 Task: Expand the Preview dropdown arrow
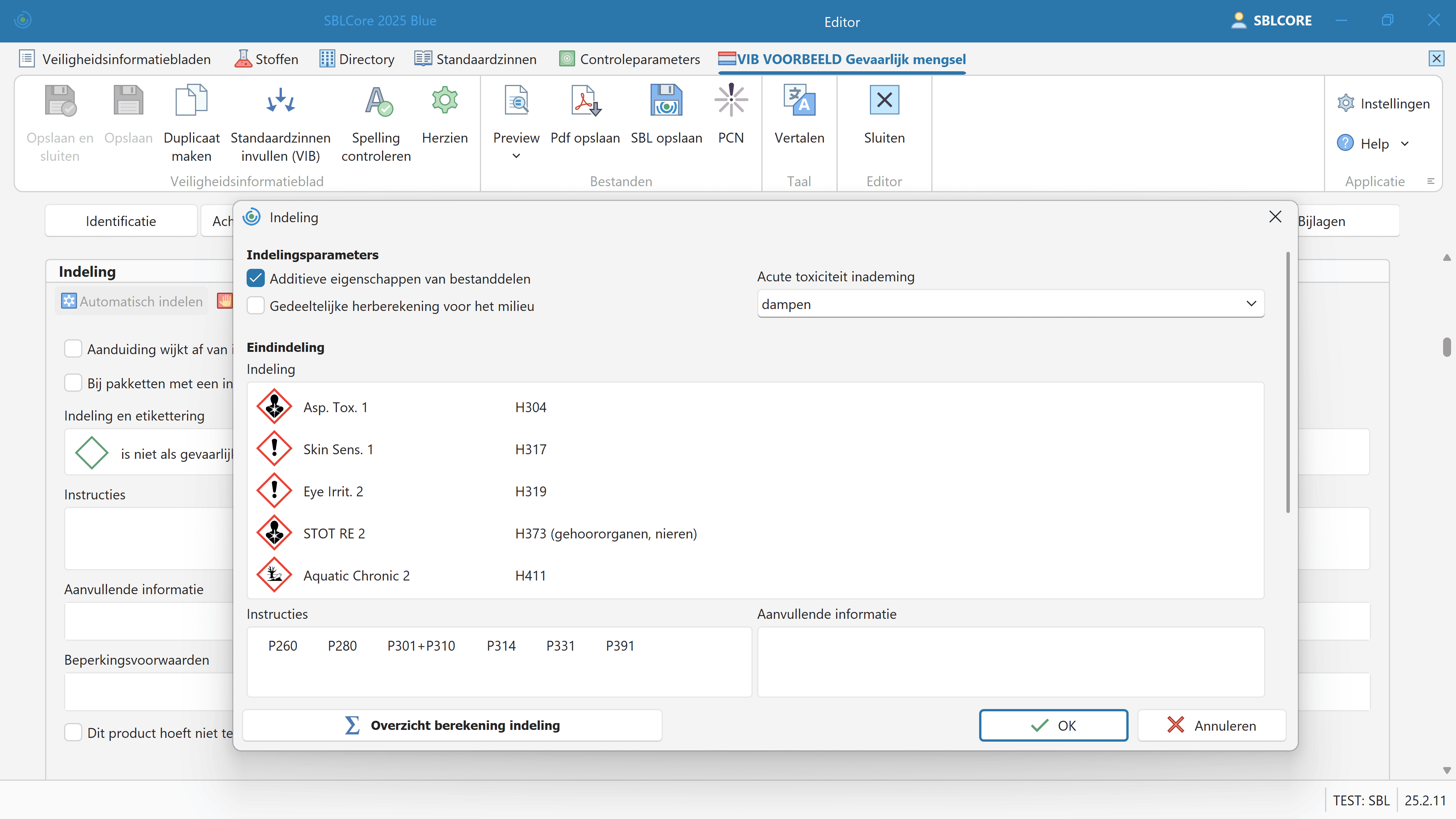(516, 156)
